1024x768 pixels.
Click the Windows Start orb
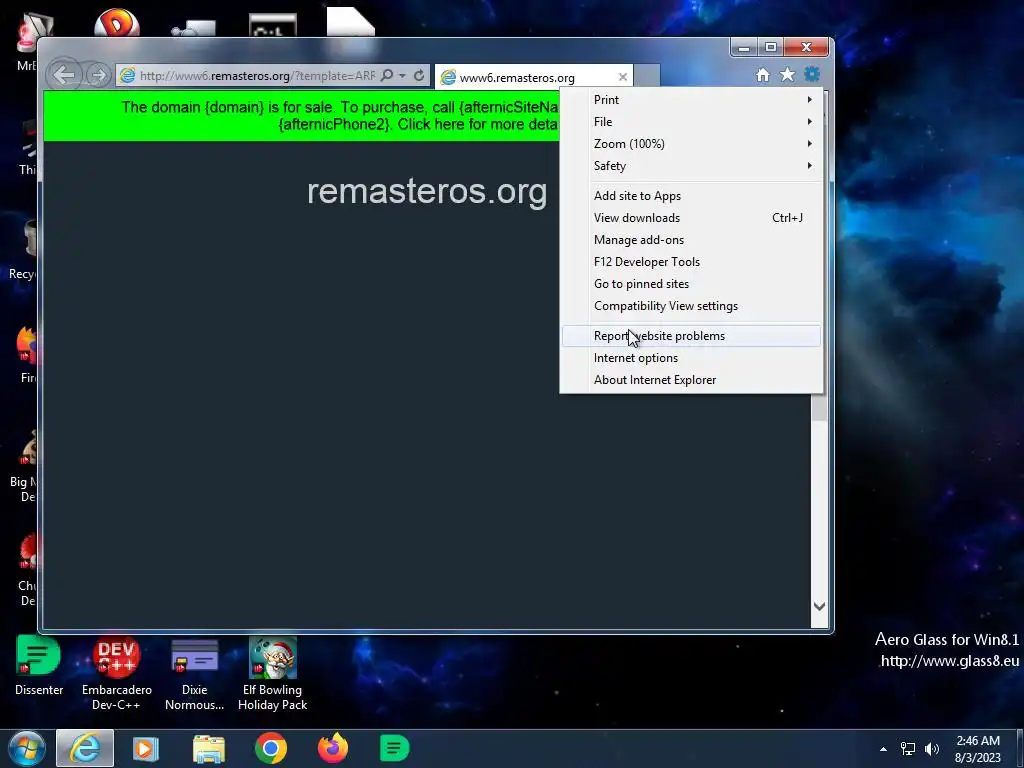coord(27,748)
